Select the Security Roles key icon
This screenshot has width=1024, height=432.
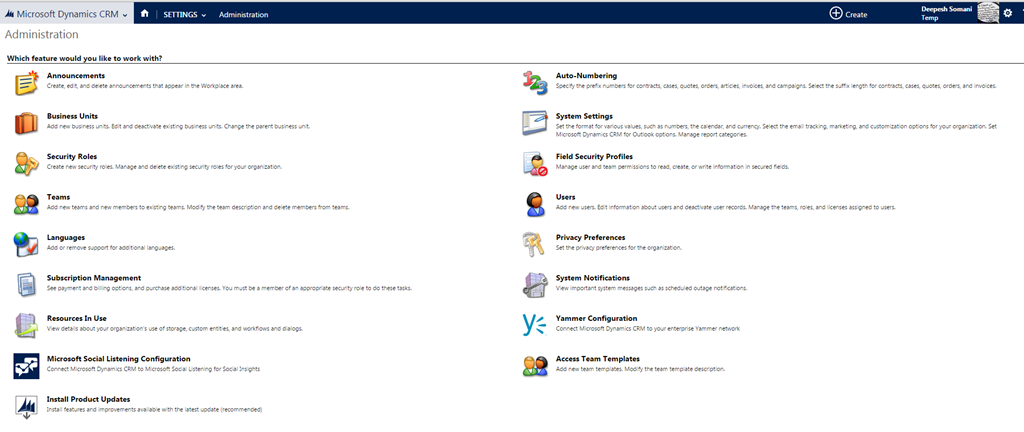(x=27, y=164)
